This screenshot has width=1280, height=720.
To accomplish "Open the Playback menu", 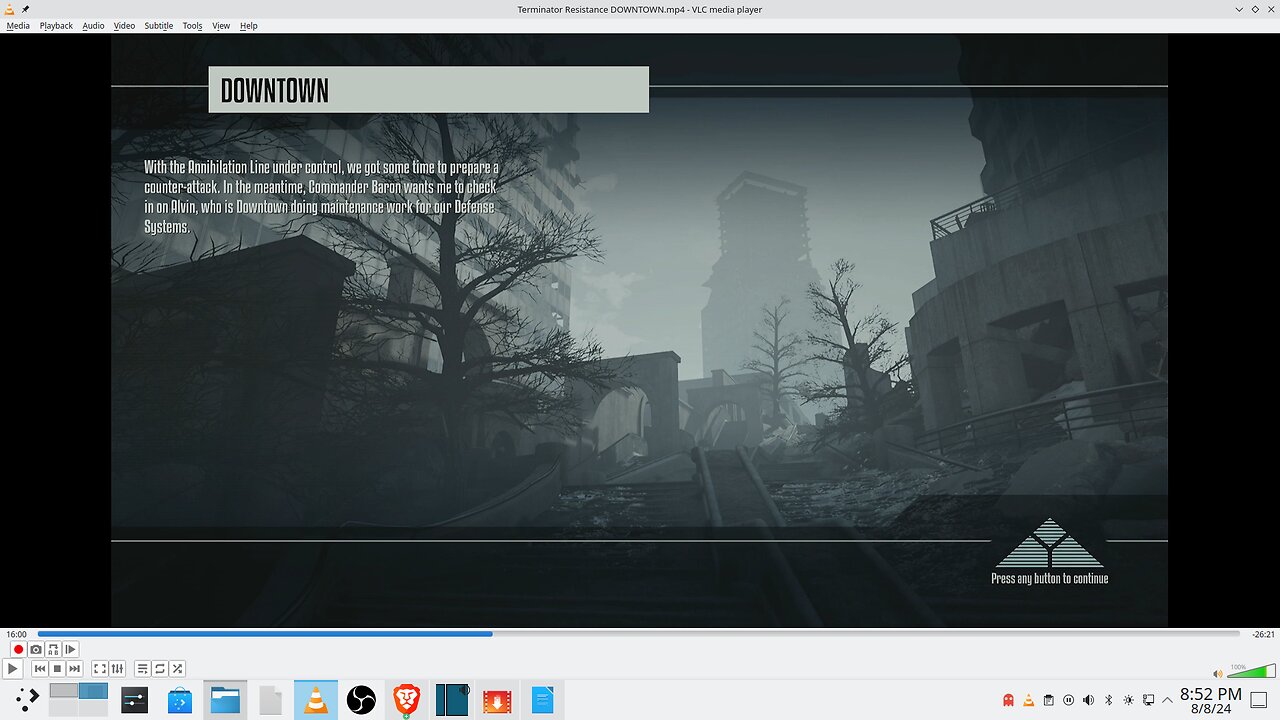I will 56,26.
